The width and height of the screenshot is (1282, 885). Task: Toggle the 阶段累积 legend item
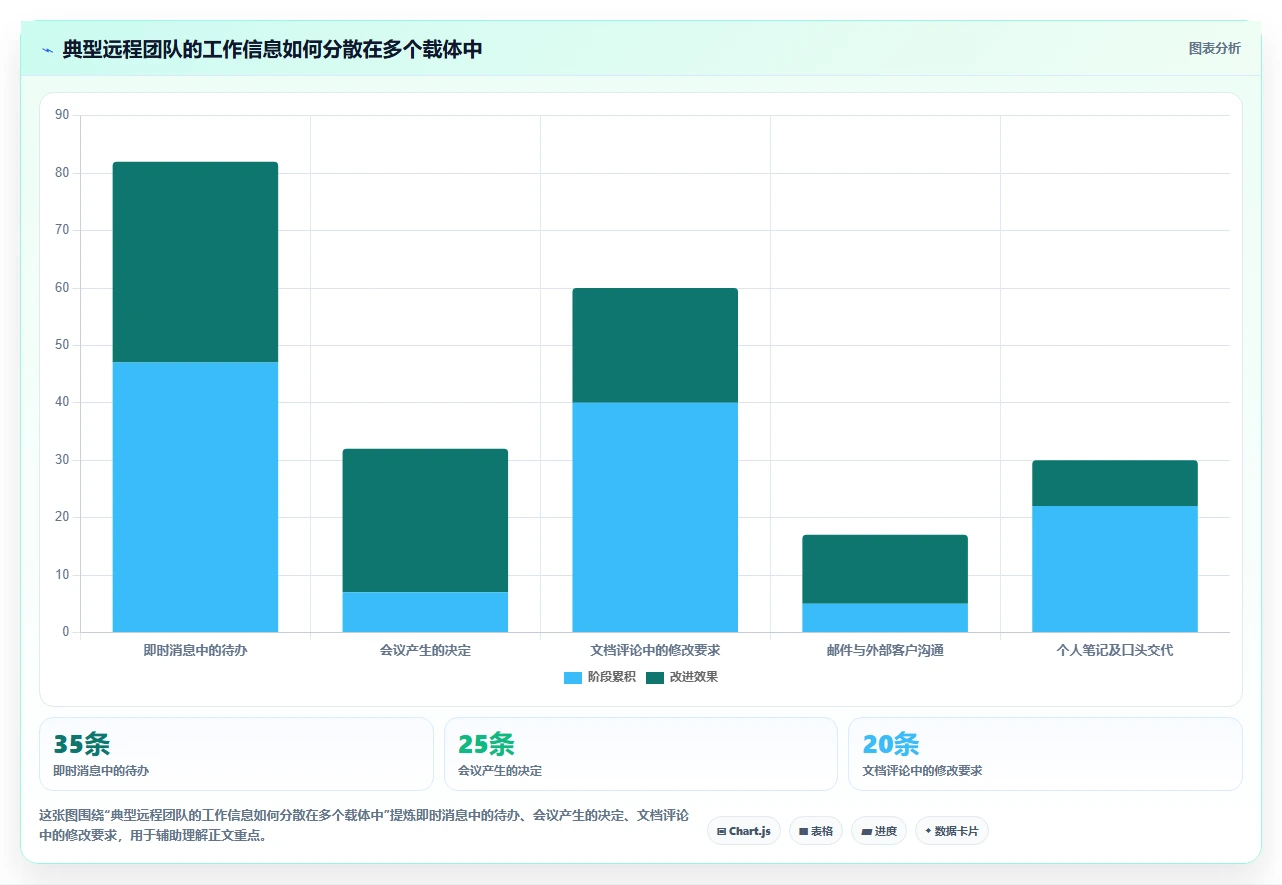(599, 677)
